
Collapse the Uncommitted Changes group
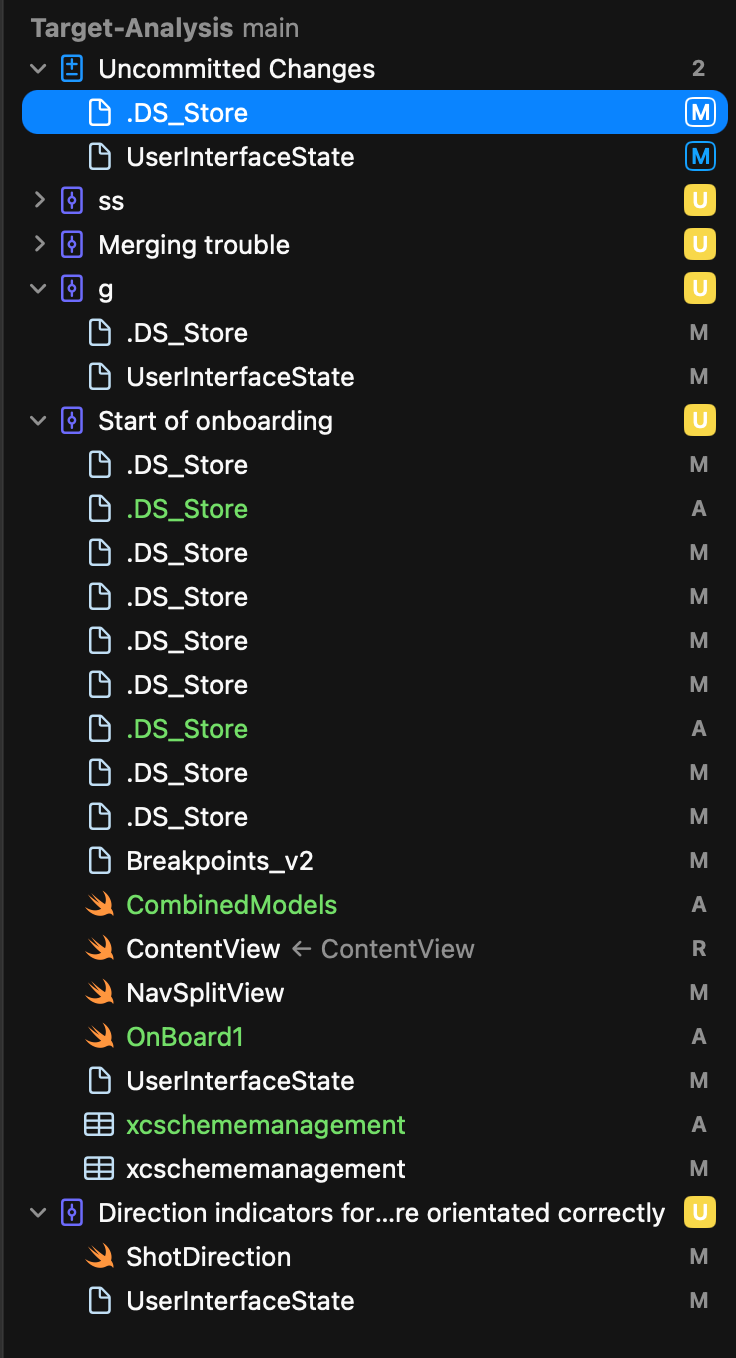click(39, 69)
